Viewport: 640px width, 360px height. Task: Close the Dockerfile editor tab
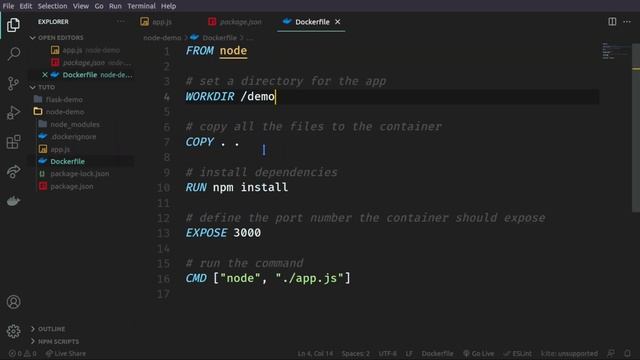[338, 22]
